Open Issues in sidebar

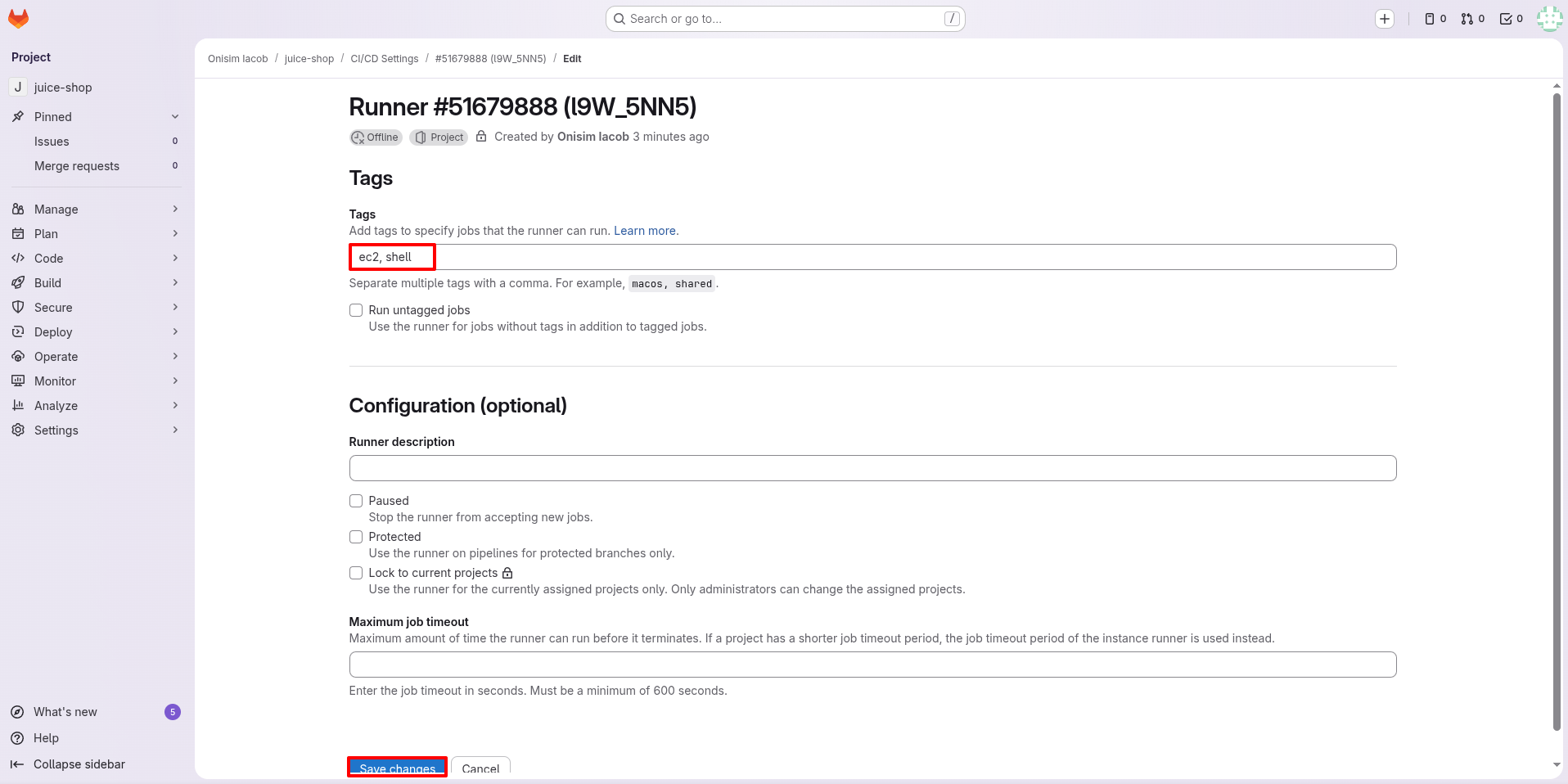click(x=52, y=142)
